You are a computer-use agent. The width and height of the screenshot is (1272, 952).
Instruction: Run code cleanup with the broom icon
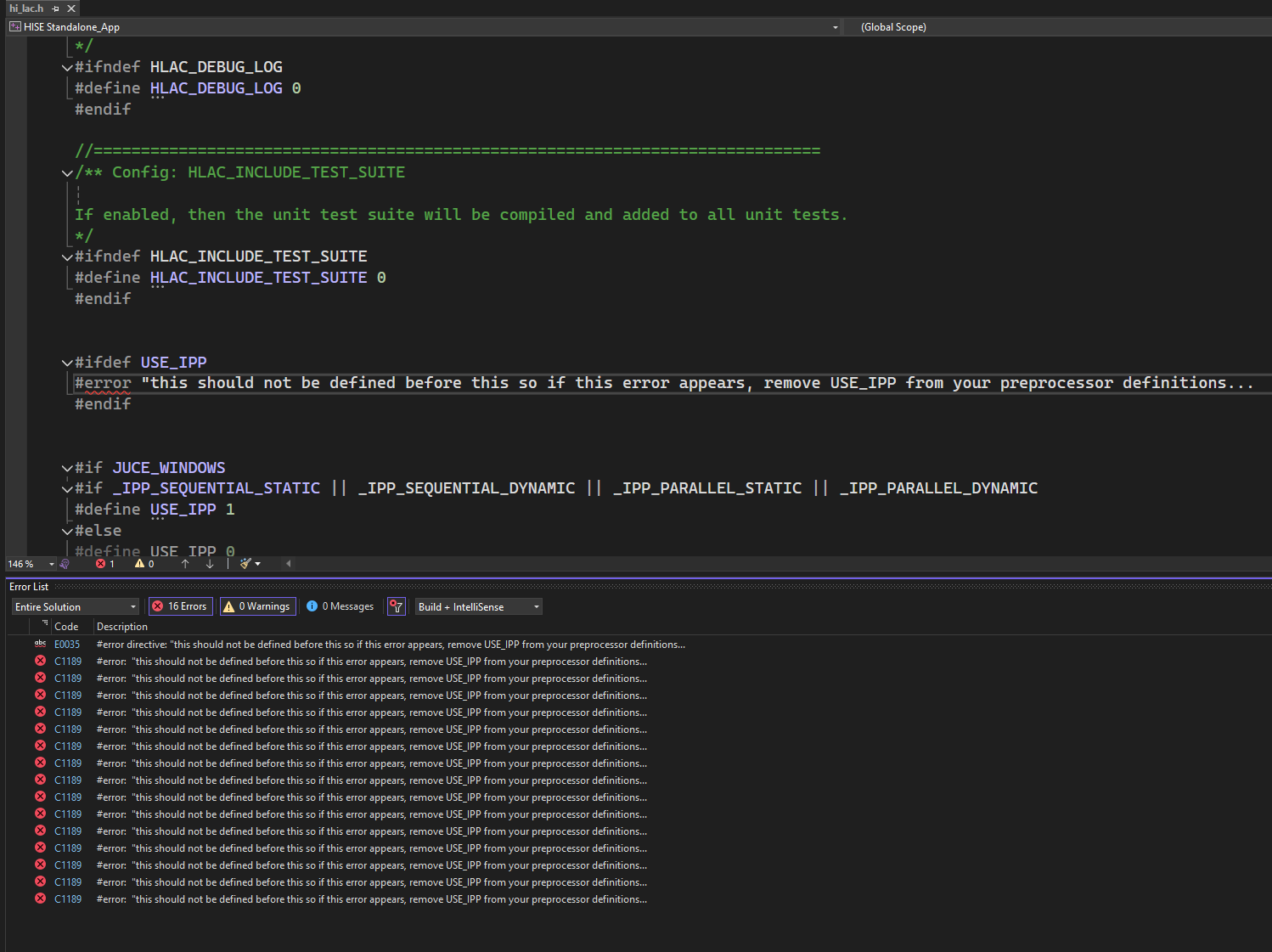click(245, 564)
